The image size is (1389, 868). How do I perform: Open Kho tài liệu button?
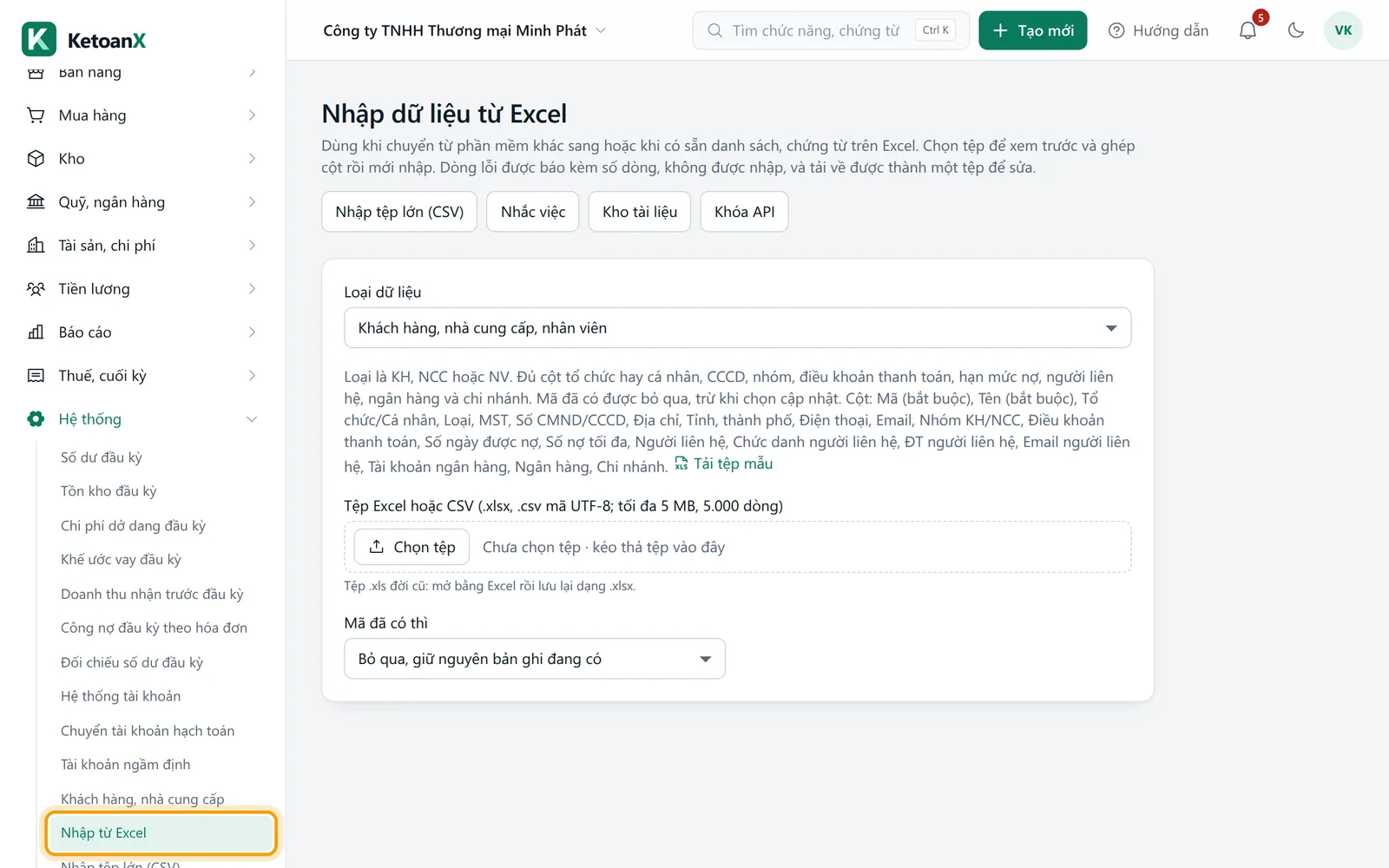pyautogui.click(x=640, y=212)
